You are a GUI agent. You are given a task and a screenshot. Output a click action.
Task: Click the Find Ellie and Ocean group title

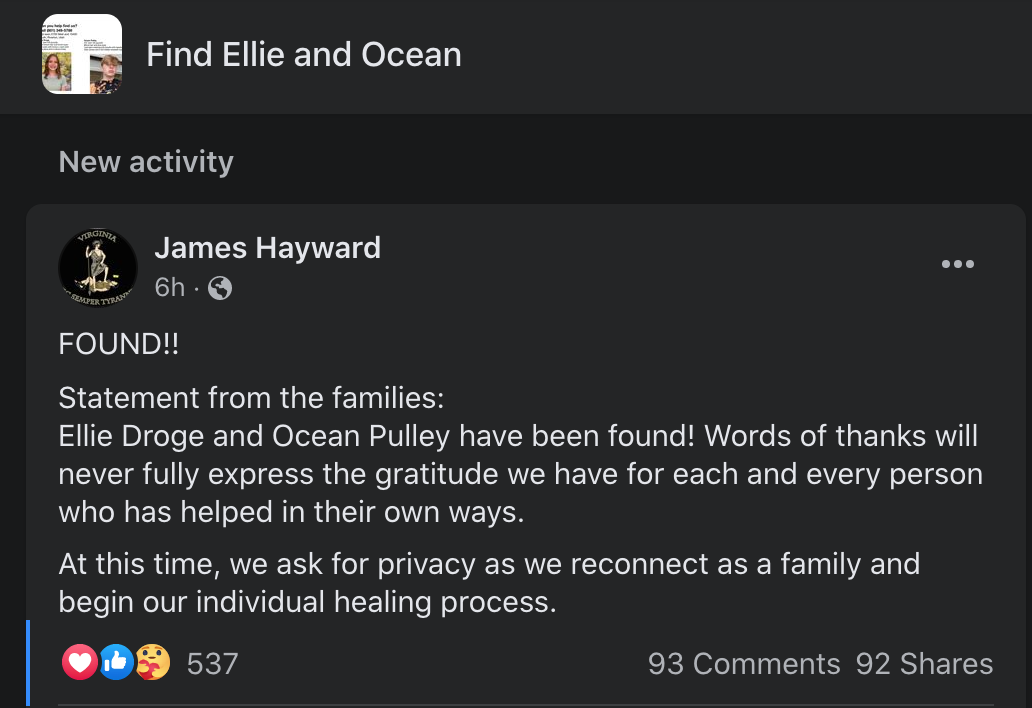304,54
